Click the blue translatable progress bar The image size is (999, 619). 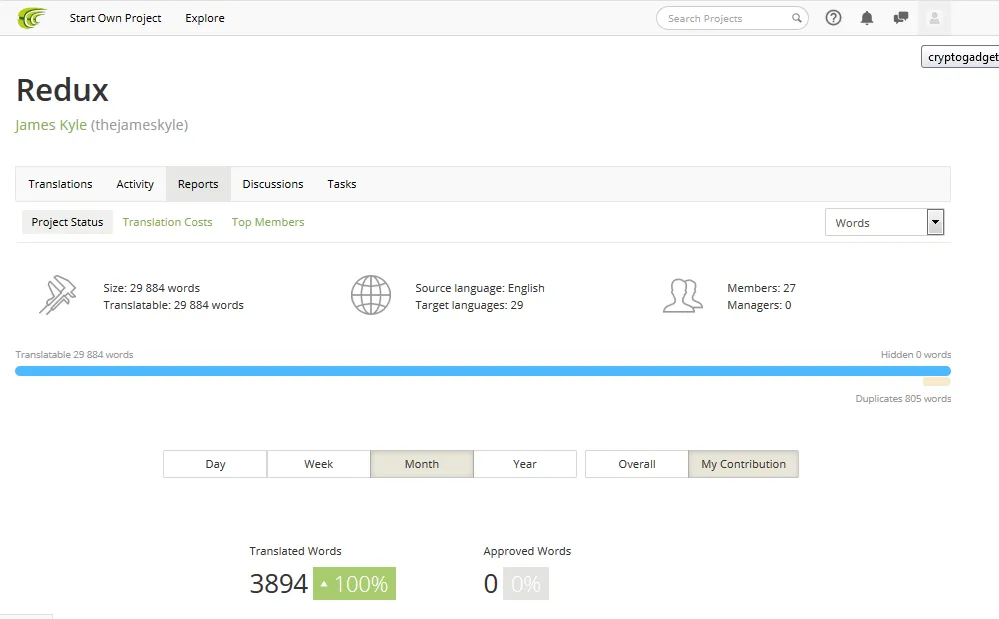[x=483, y=371]
